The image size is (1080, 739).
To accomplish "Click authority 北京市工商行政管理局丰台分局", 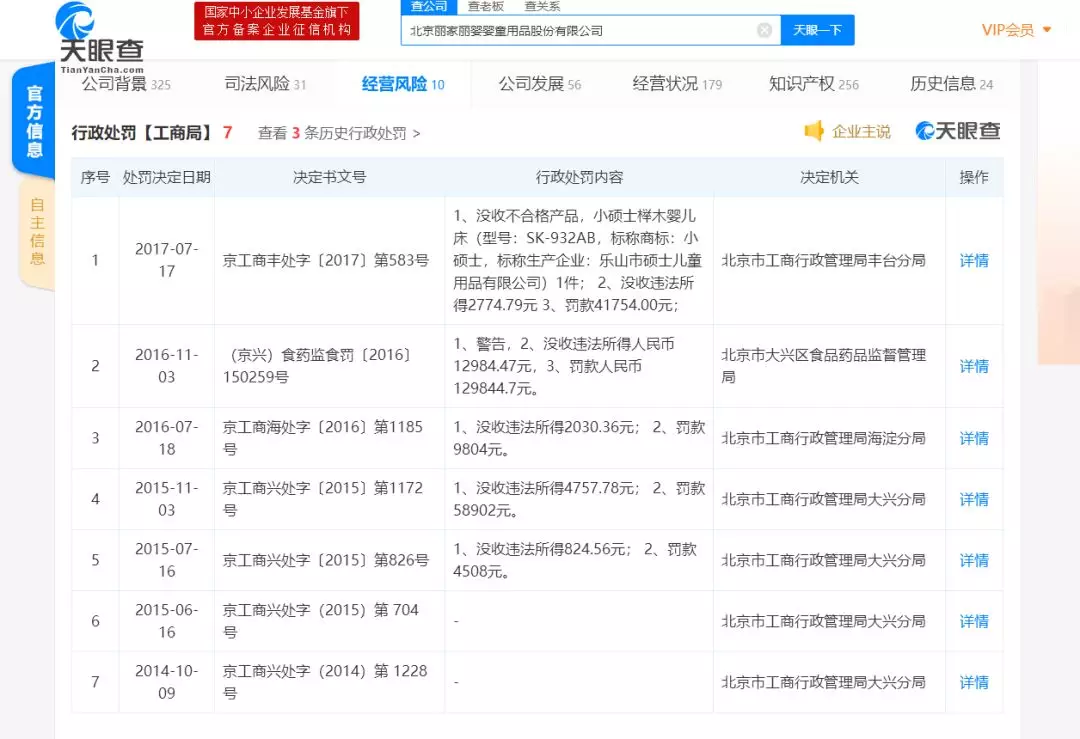I will [x=823, y=260].
